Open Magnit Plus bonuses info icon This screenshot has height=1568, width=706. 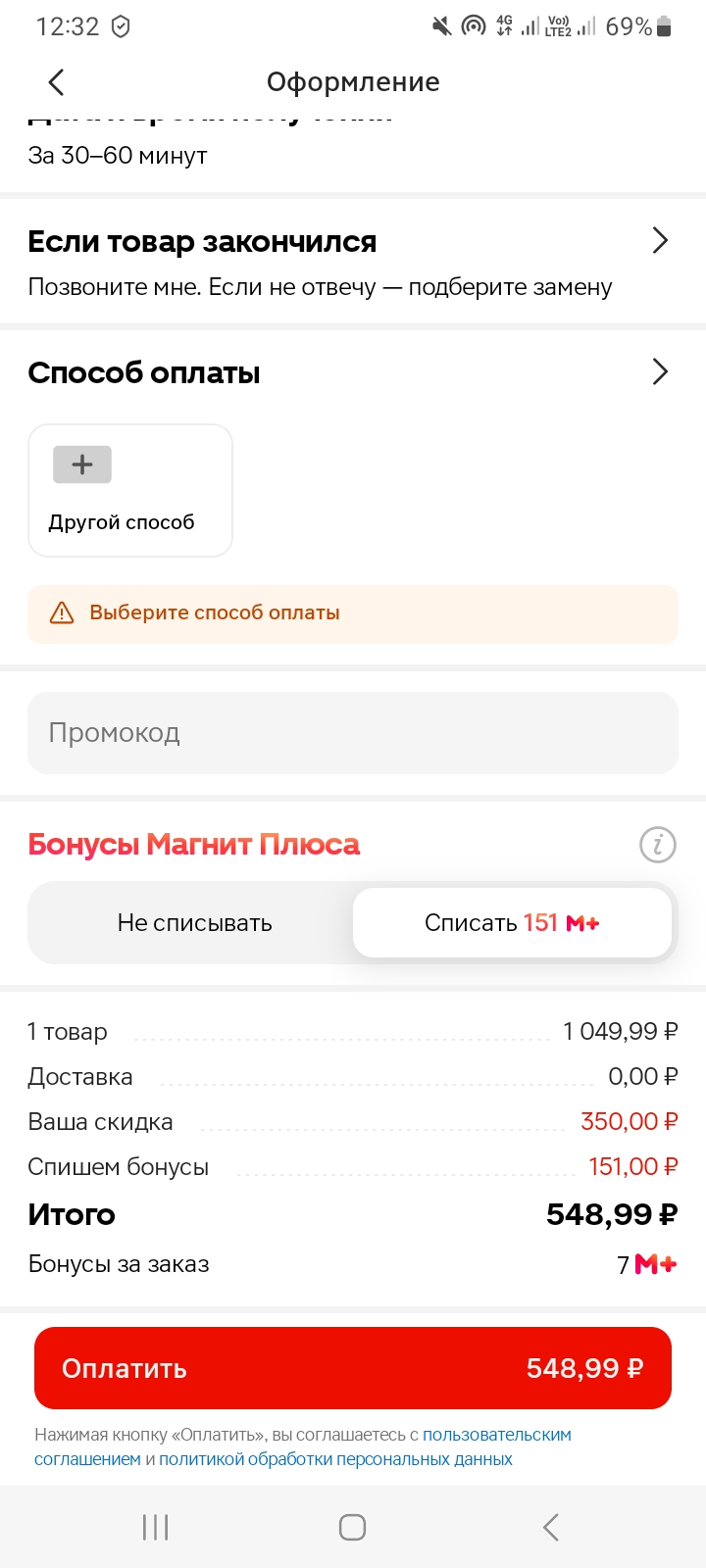click(658, 844)
